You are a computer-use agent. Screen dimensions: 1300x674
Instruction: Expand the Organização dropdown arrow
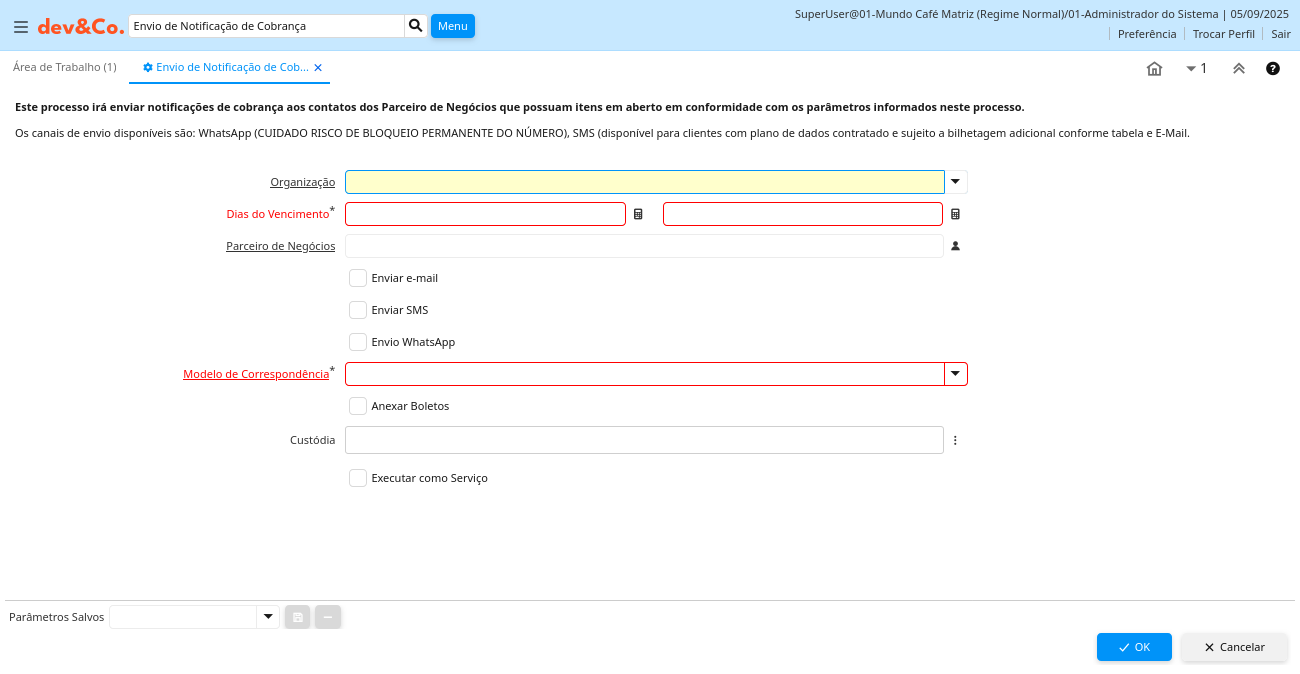[x=956, y=182]
